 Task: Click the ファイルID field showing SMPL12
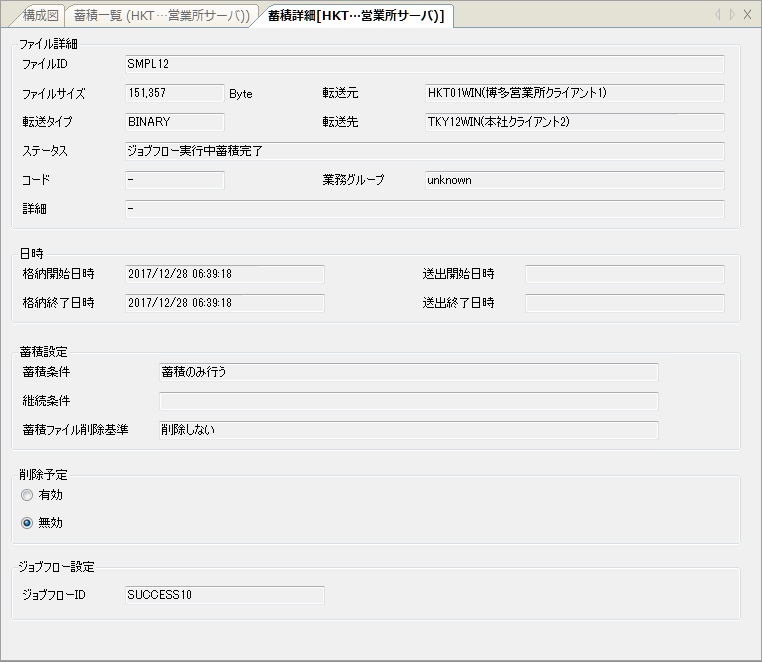click(424, 64)
